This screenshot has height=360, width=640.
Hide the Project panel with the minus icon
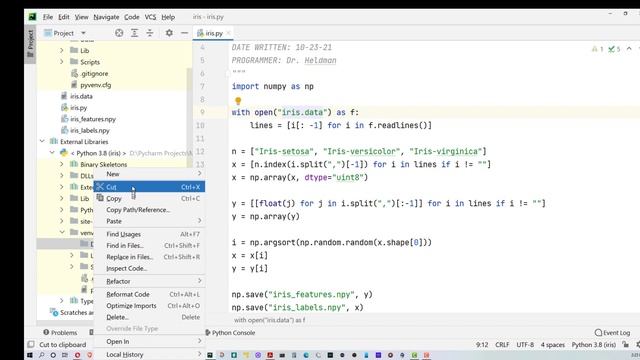click(184, 33)
